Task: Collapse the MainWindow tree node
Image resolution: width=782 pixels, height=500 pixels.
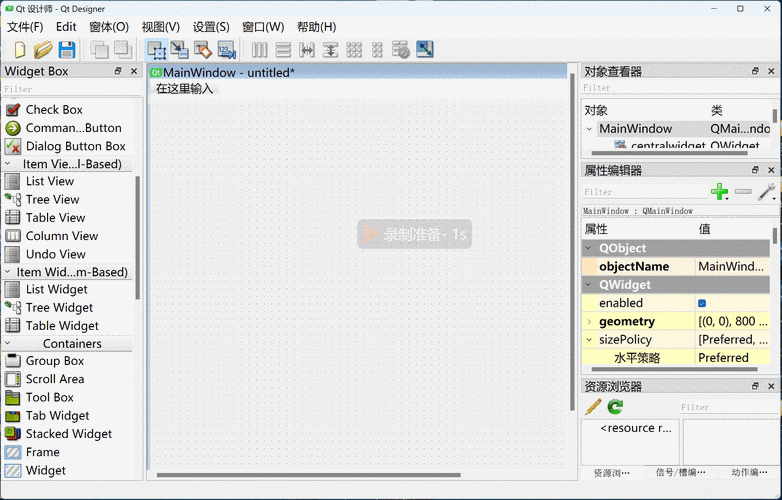Action: (x=589, y=129)
